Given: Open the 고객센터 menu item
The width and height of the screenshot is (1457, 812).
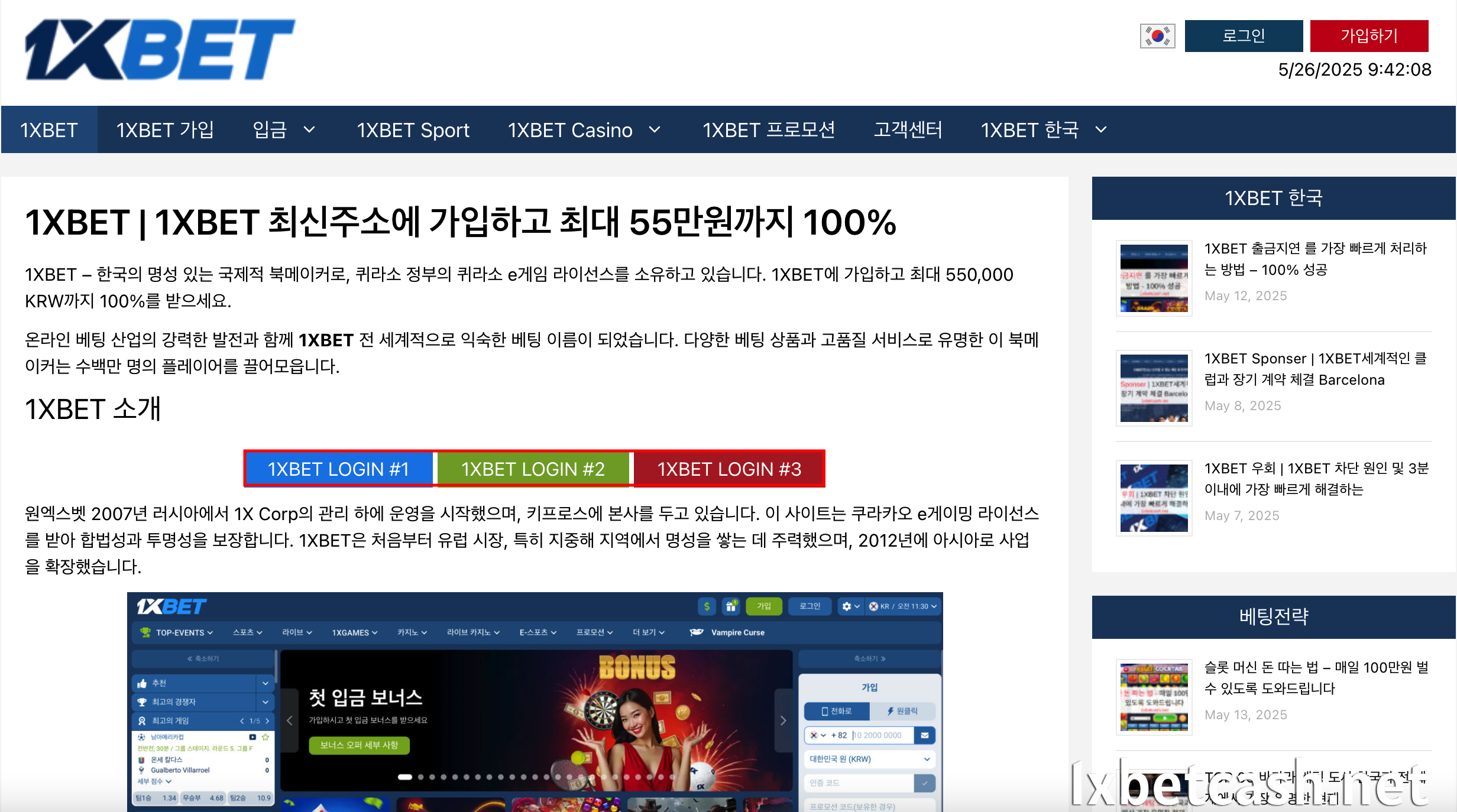Looking at the screenshot, I should [908, 129].
